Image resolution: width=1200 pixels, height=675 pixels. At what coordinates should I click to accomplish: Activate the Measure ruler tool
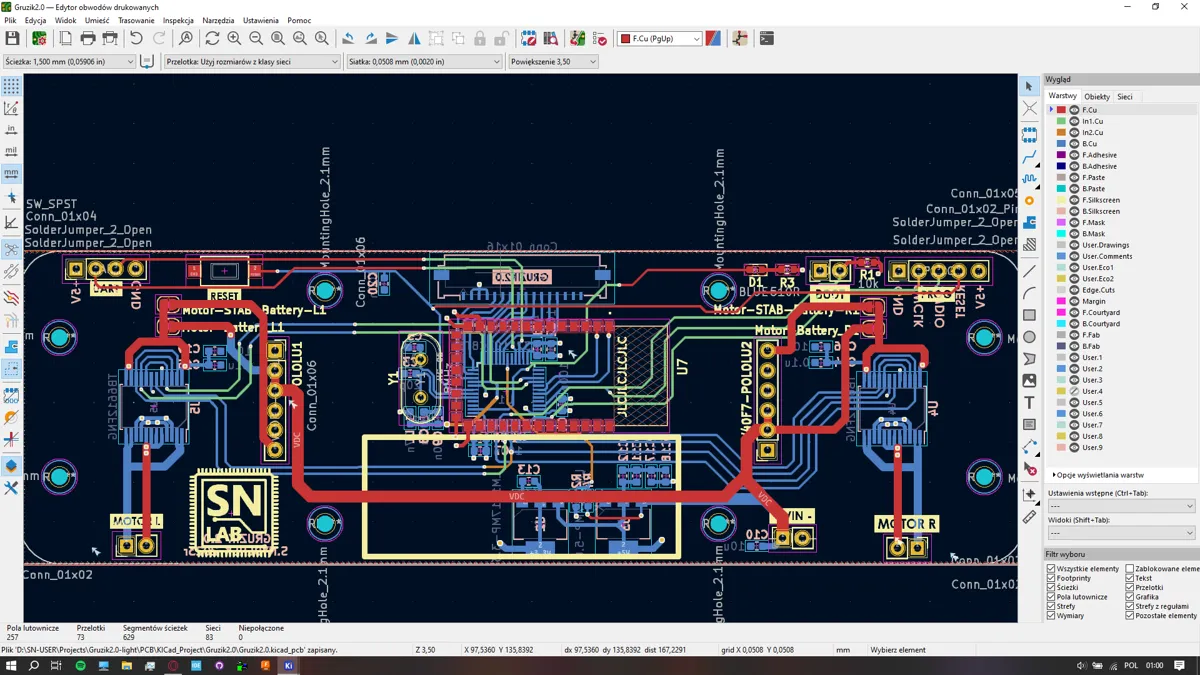pos(1029,517)
